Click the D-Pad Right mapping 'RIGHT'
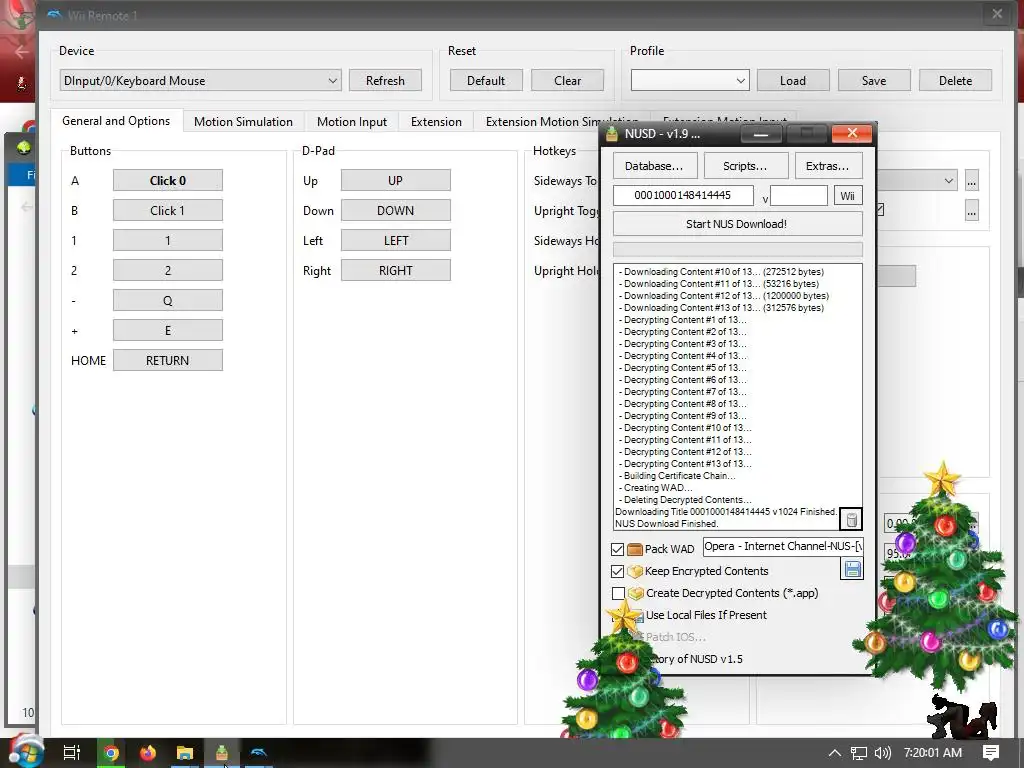Image resolution: width=1024 pixels, height=768 pixels. coord(396,270)
